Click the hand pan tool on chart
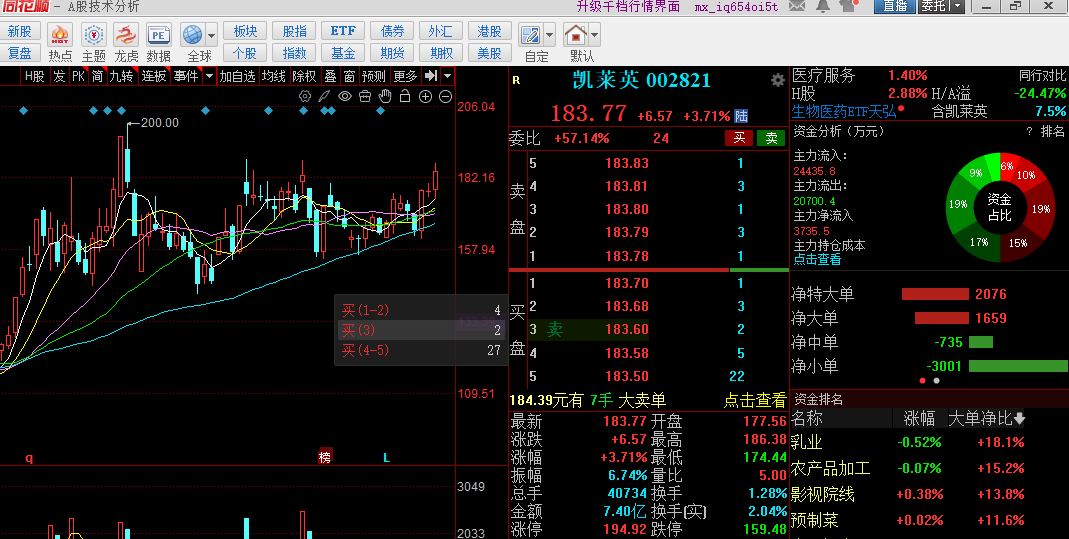 pyautogui.click(x=385, y=96)
